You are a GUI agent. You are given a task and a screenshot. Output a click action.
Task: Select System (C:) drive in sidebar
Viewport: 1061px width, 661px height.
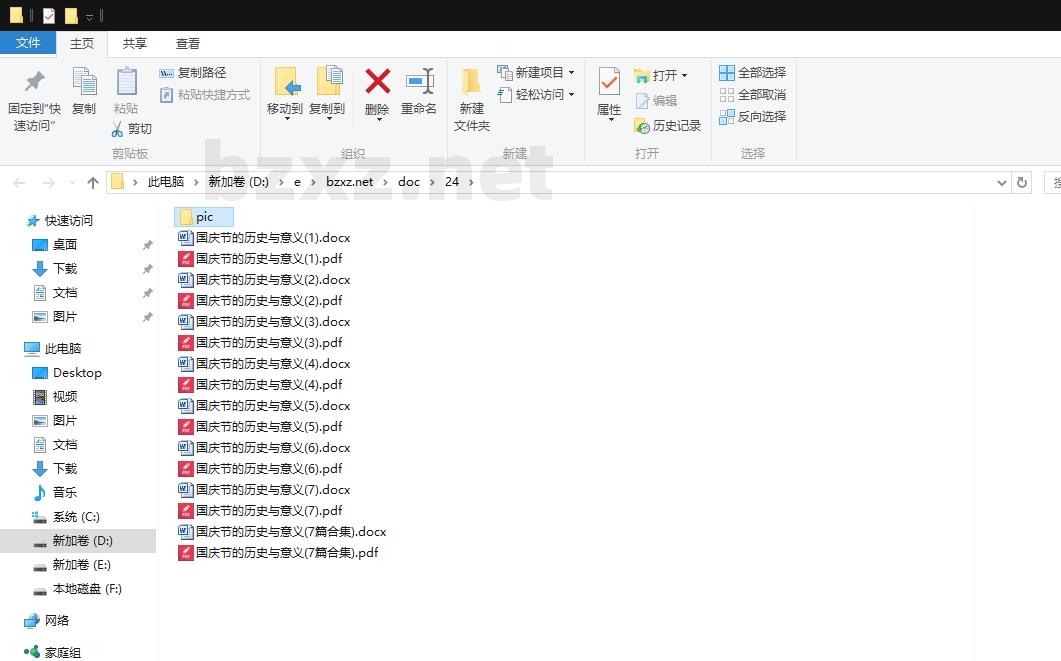[76, 517]
